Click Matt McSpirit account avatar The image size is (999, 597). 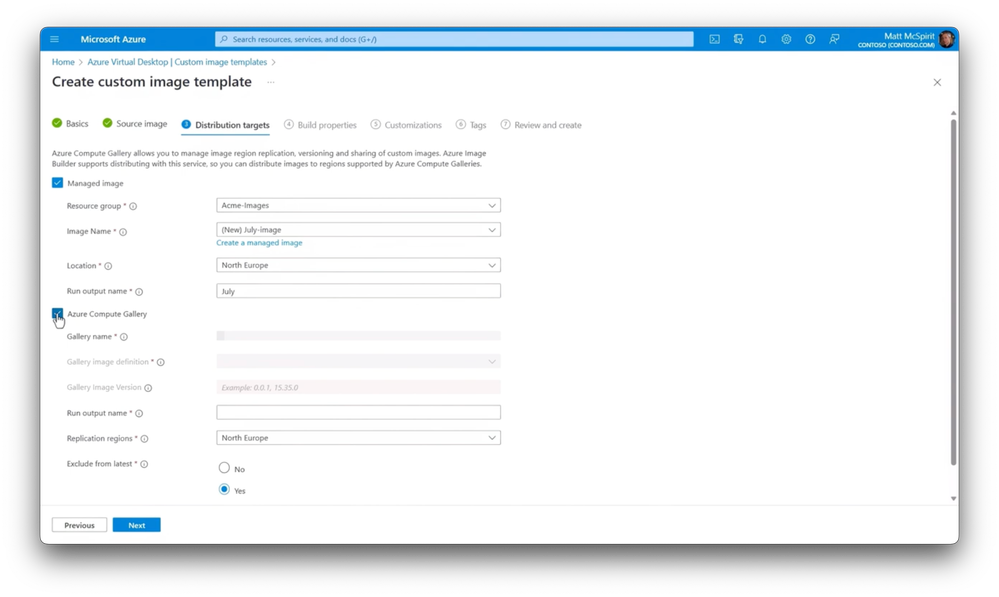pos(947,40)
